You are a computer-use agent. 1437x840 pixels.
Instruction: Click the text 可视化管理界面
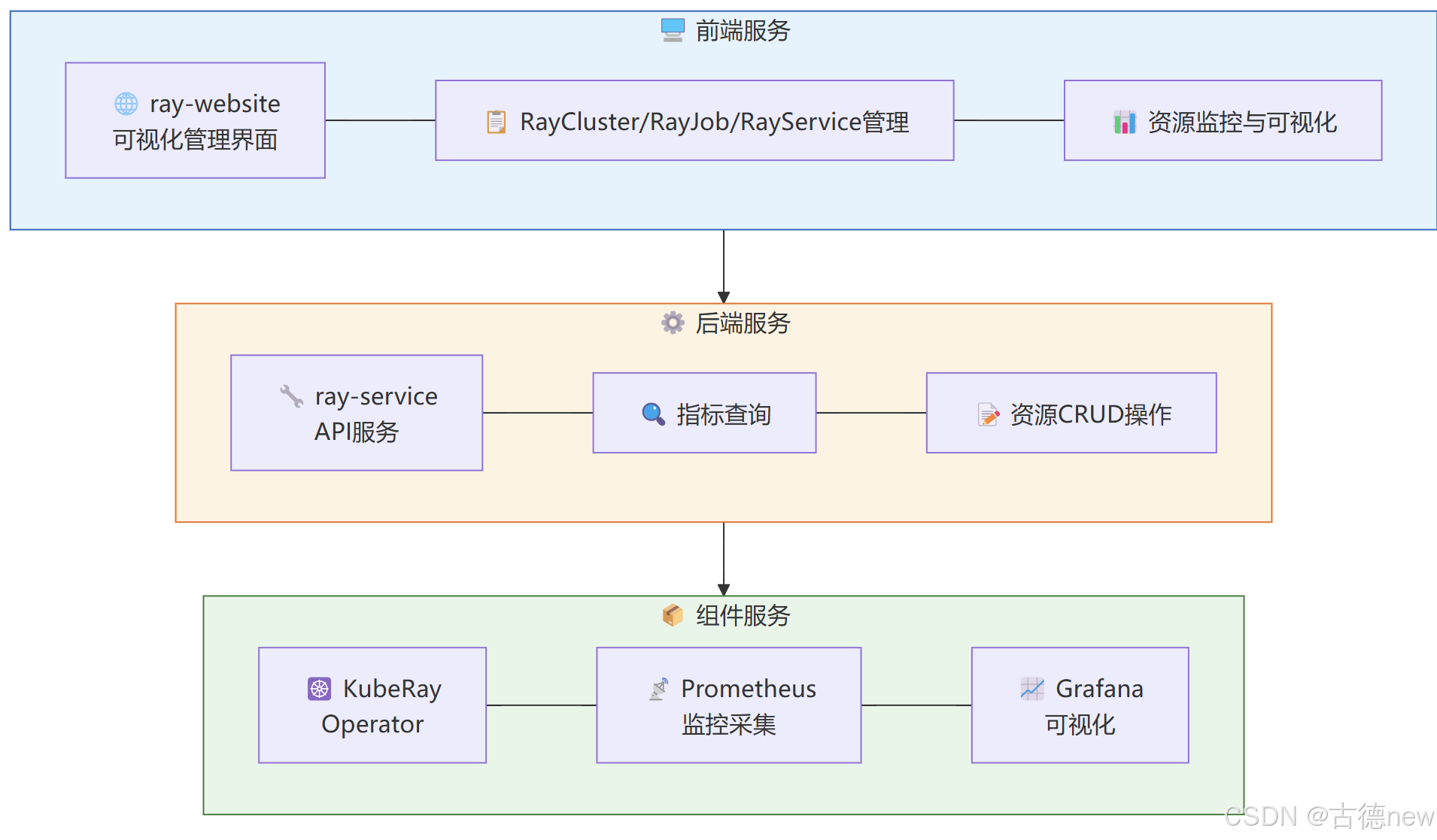[x=196, y=140]
